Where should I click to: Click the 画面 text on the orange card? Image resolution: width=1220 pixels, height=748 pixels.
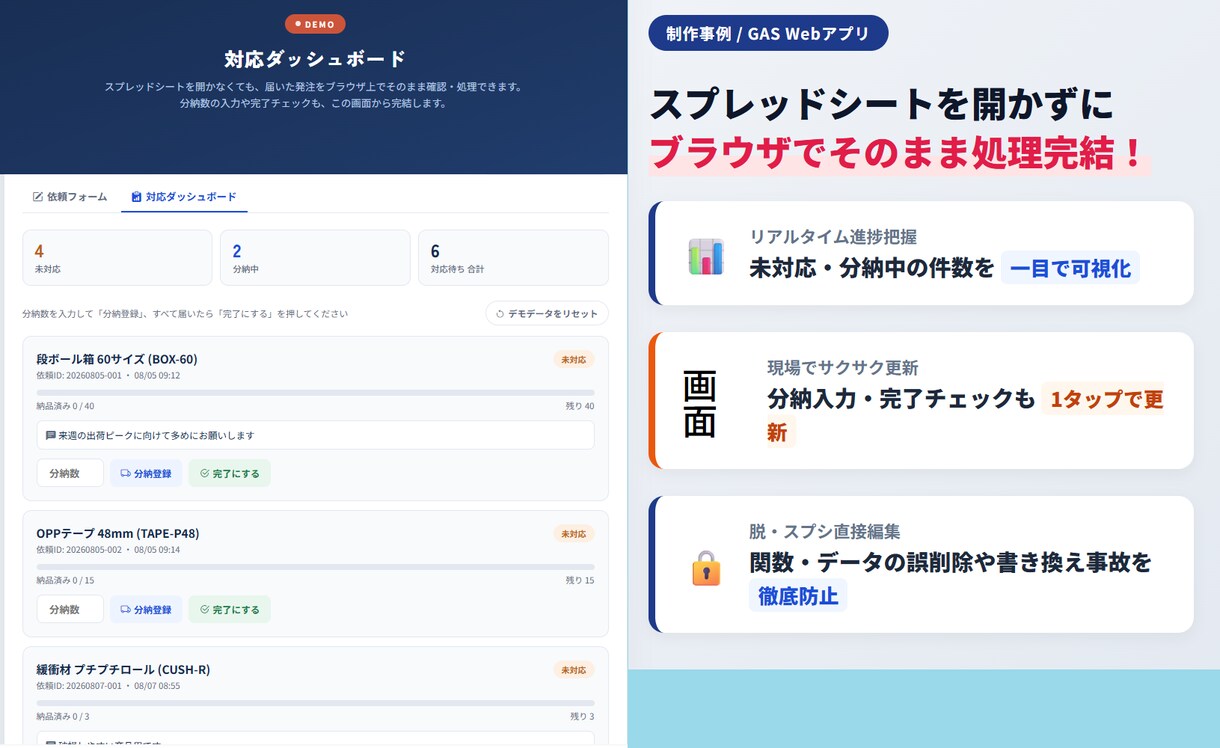[699, 404]
